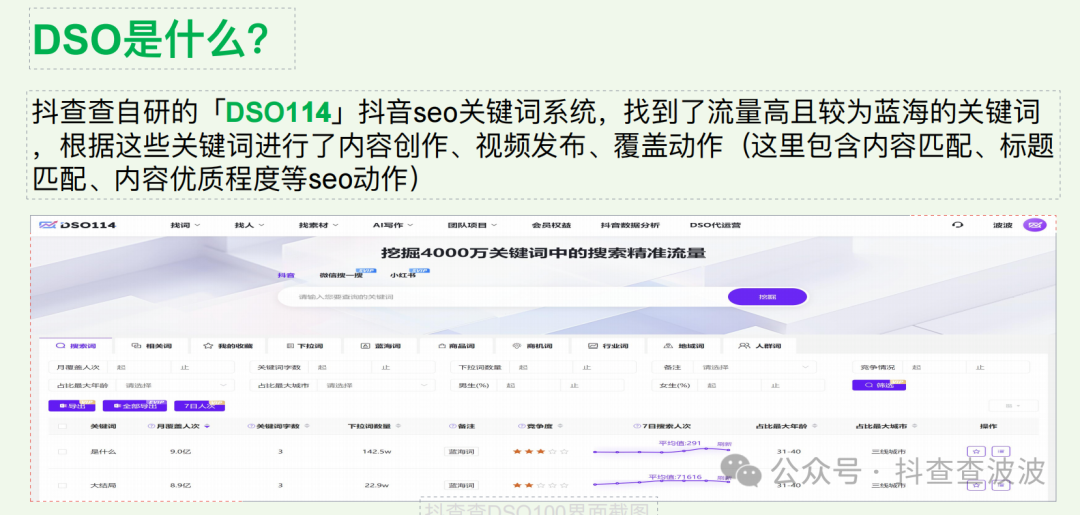Select the 微信搜一搜 platform tab

[x=341, y=275]
